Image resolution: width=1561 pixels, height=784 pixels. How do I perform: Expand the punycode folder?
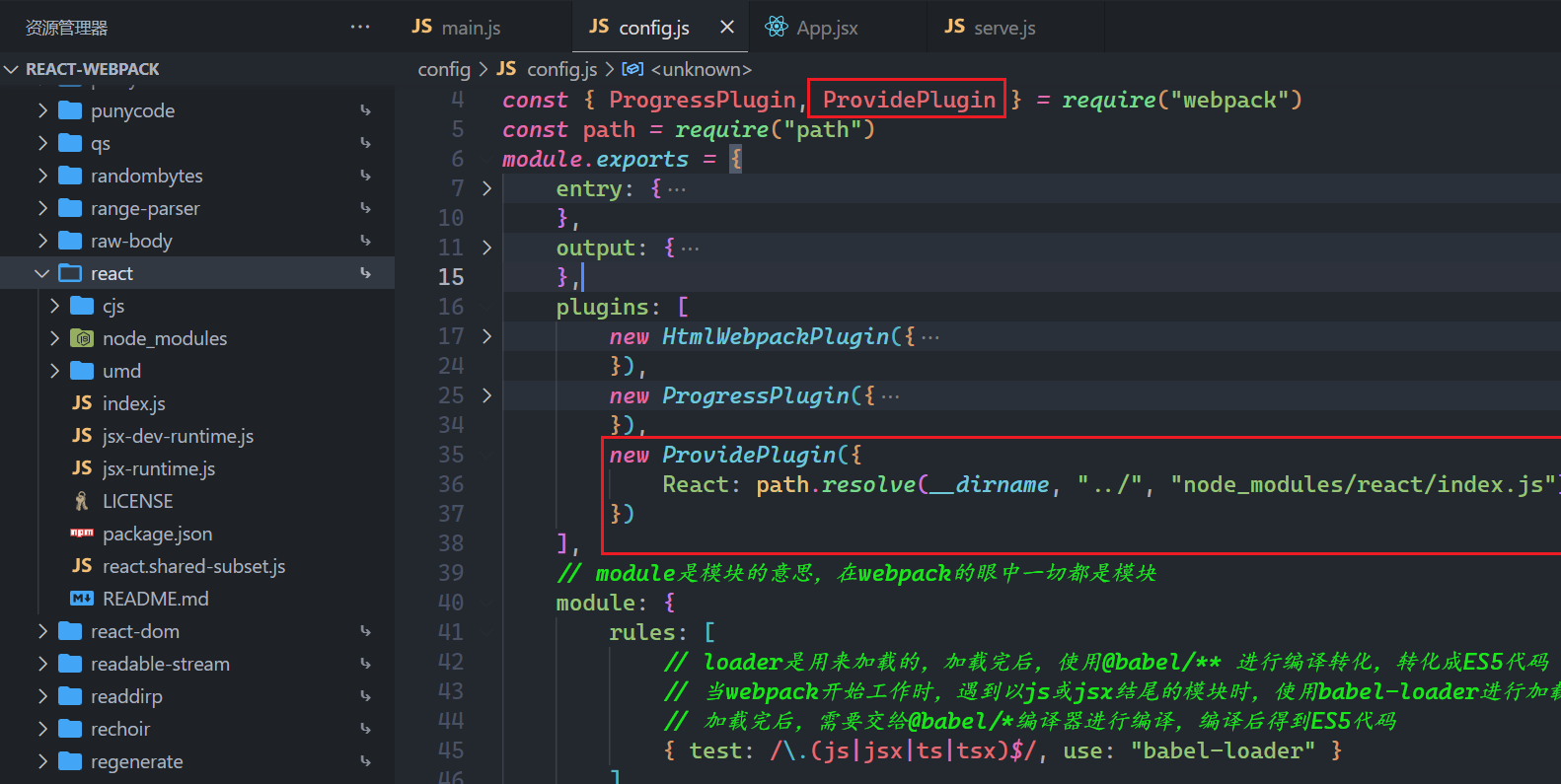coord(42,110)
